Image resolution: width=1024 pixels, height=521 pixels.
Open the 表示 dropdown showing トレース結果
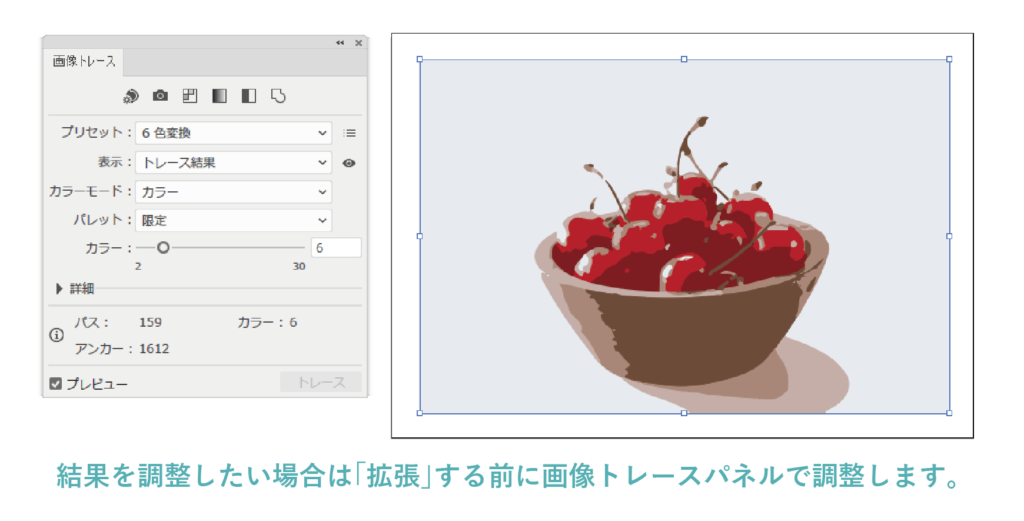pyautogui.click(x=234, y=163)
